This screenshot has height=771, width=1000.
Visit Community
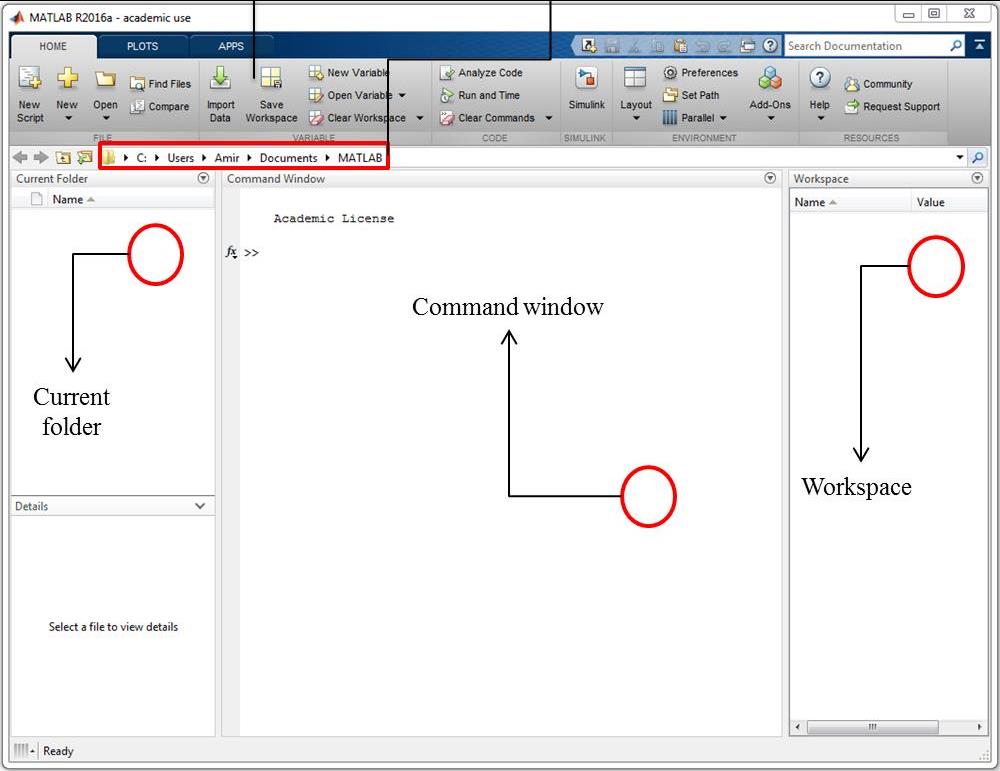pos(878,84)
